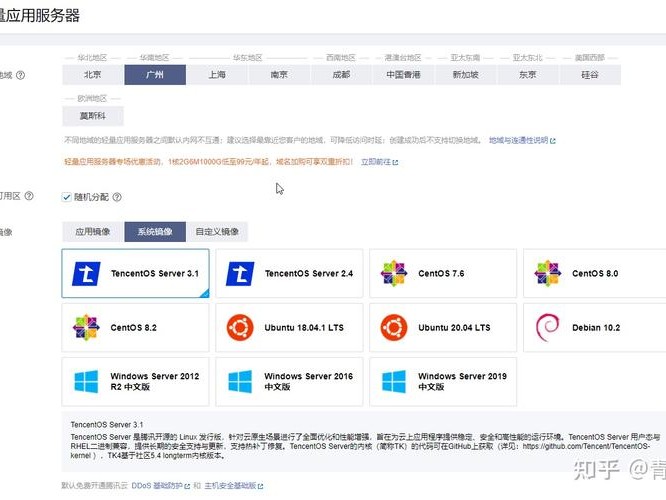Click the CentOS 8.2 logo icon

(x=86, y=328)
